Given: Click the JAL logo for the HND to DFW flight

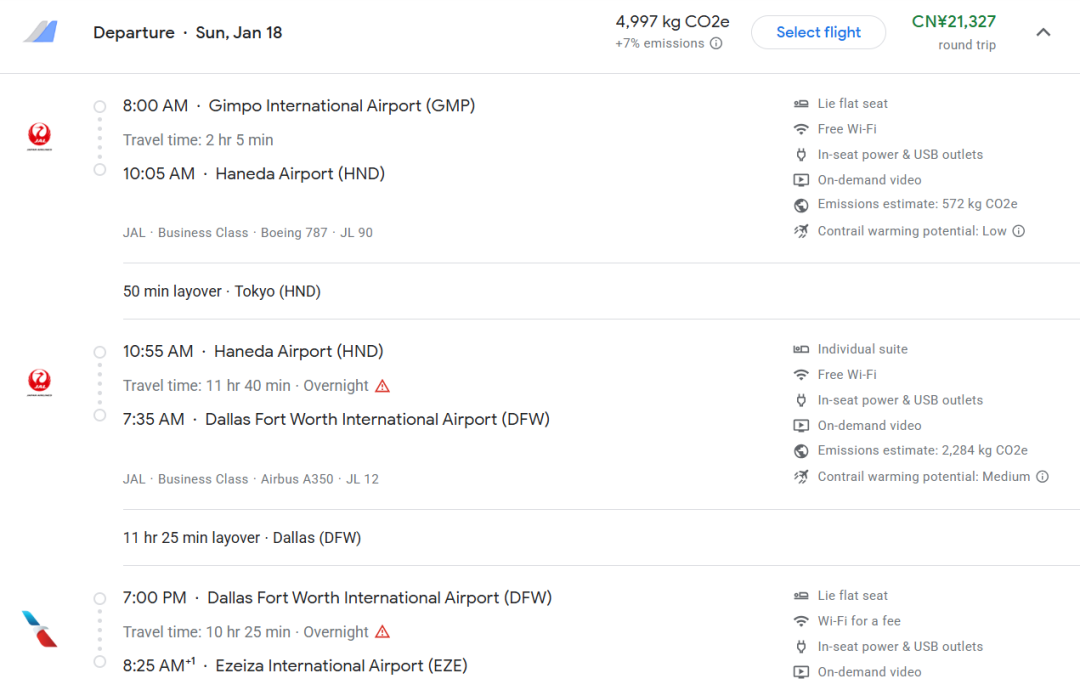Looking at the screenshot, I should (39, 382).
